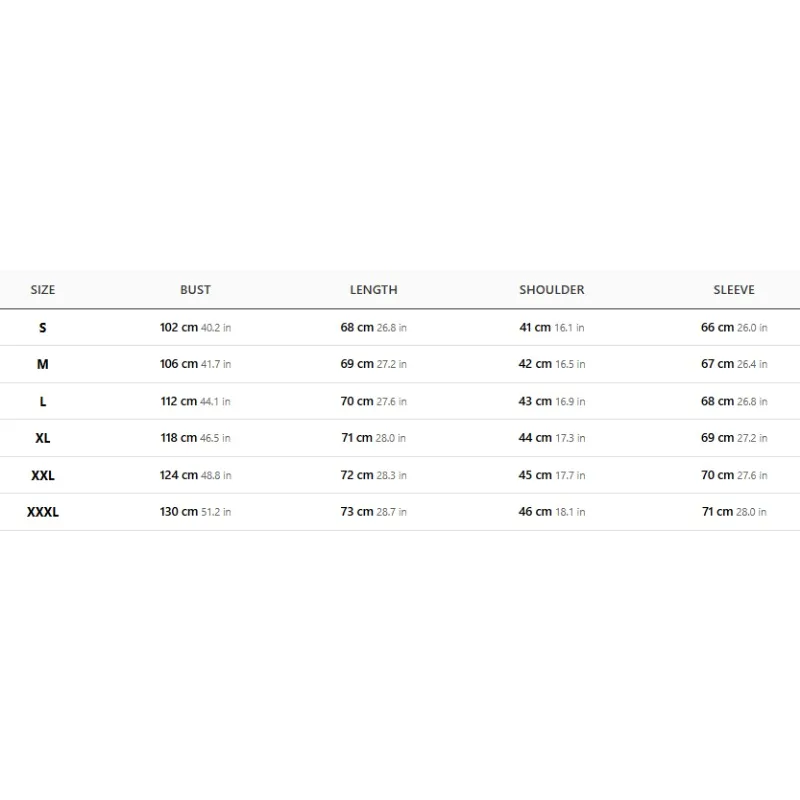
Task: Click the SIZE column header
Action: pos(42,289)
